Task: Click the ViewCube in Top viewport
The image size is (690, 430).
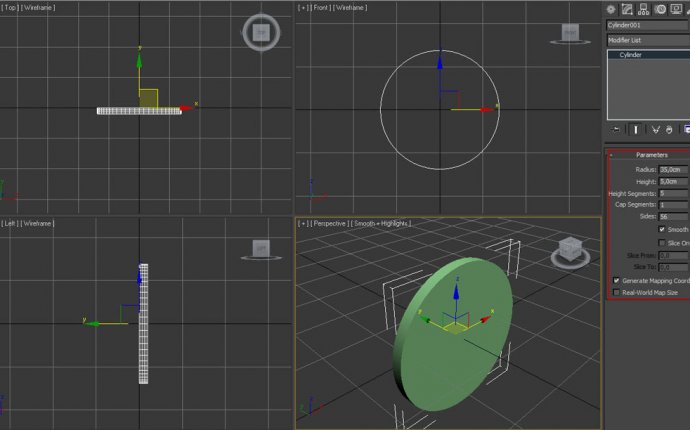Action: point(261,32)
